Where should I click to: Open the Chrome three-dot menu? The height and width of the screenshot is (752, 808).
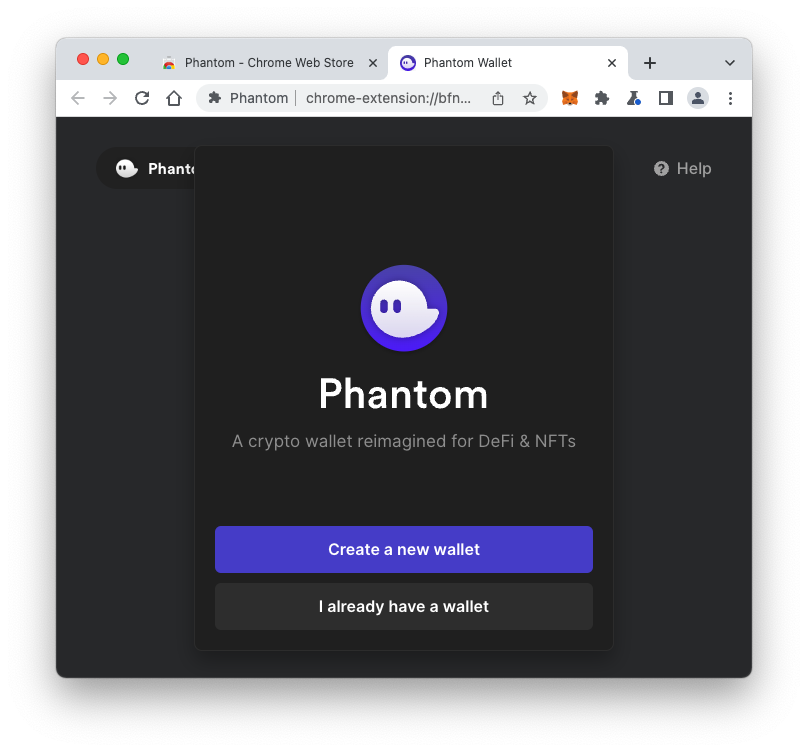(730, 98)
